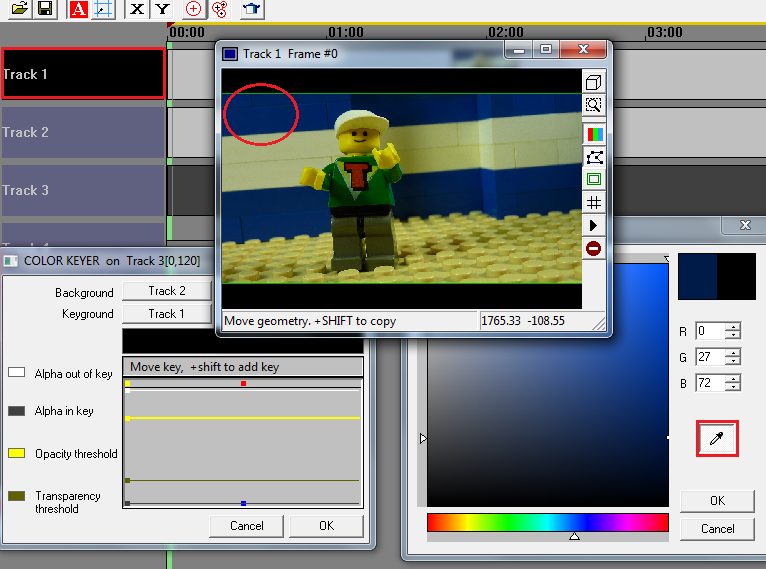Select Track 3 in the track list

coord(84,190)
